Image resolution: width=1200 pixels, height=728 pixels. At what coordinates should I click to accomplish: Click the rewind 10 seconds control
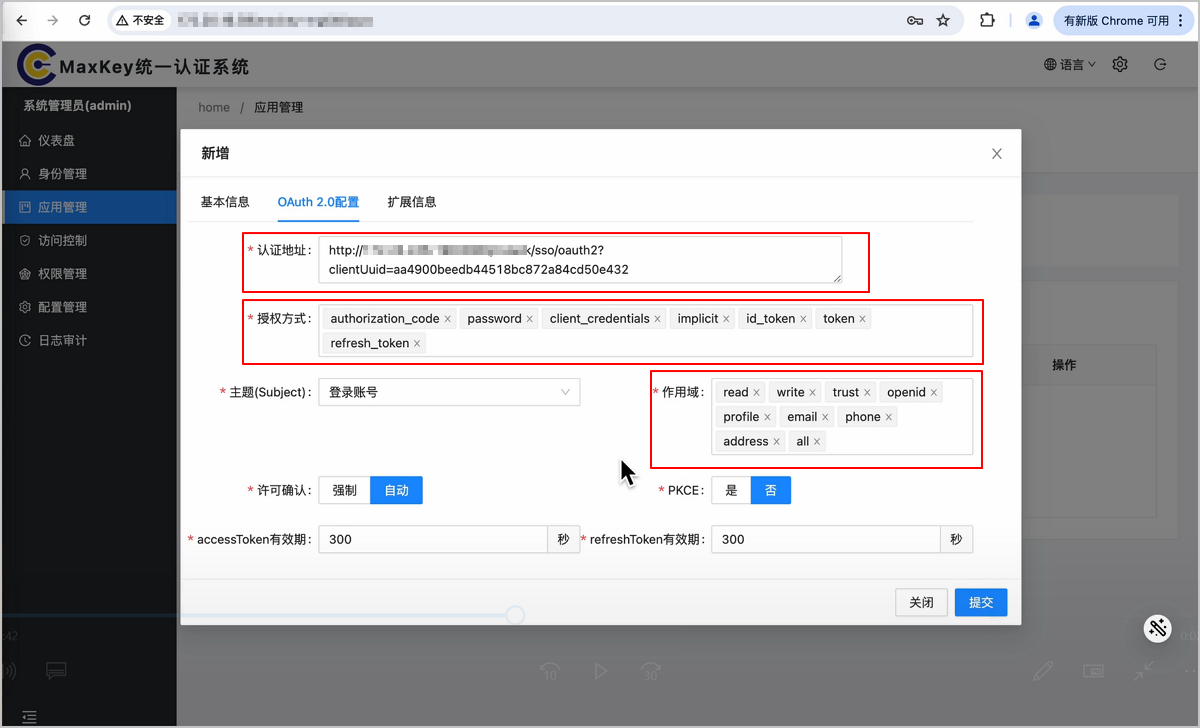click(549, 671)
